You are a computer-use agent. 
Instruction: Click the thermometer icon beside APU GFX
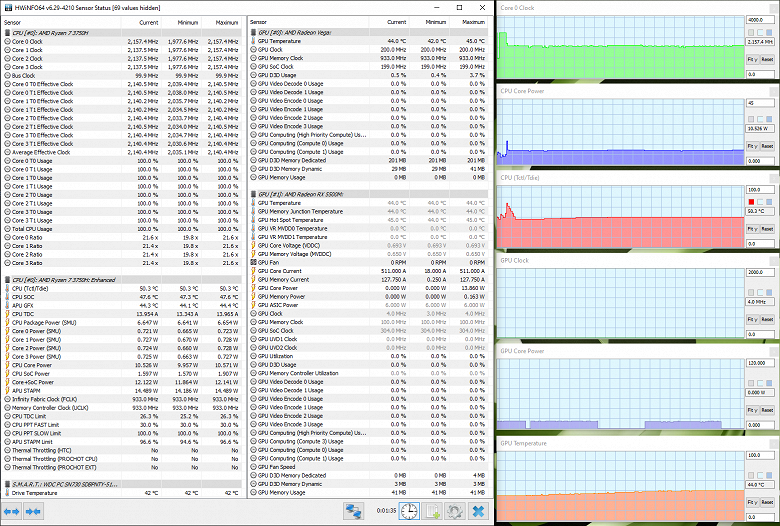coord(7,306)
